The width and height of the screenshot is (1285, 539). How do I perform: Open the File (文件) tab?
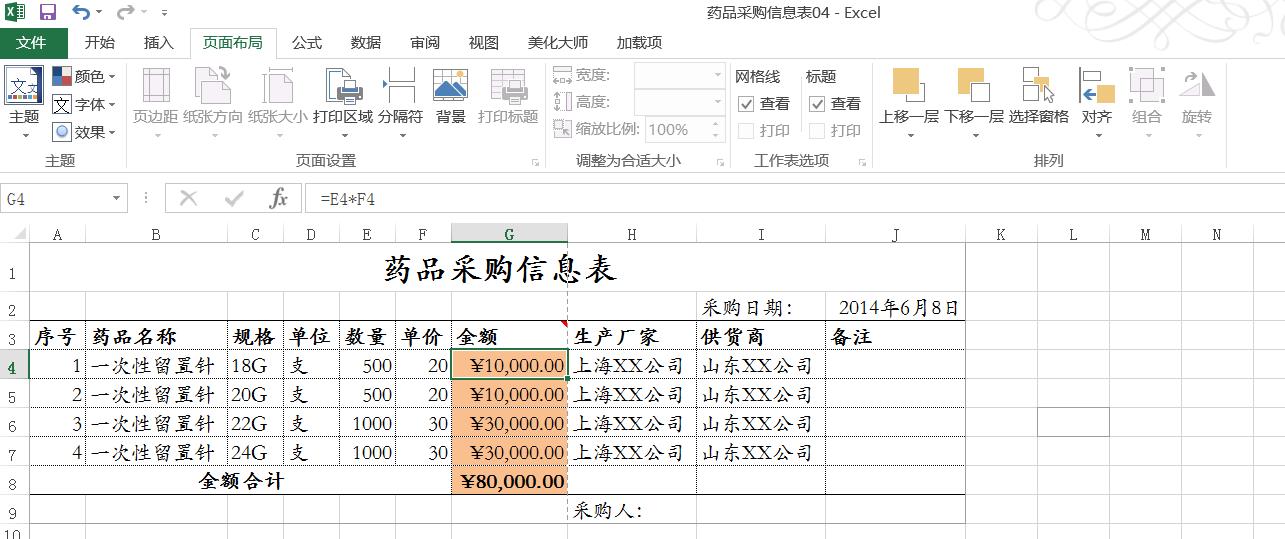tap(32, 43)
